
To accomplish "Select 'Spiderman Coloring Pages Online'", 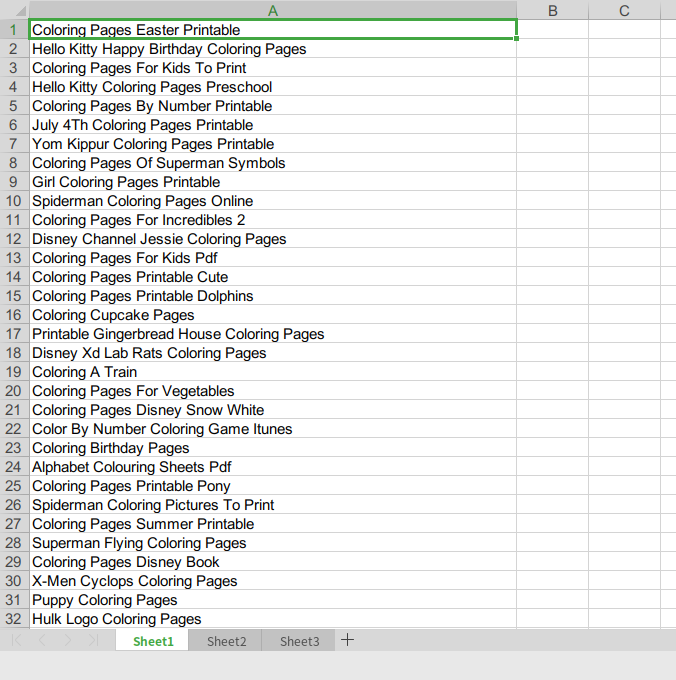I will 273,201.
